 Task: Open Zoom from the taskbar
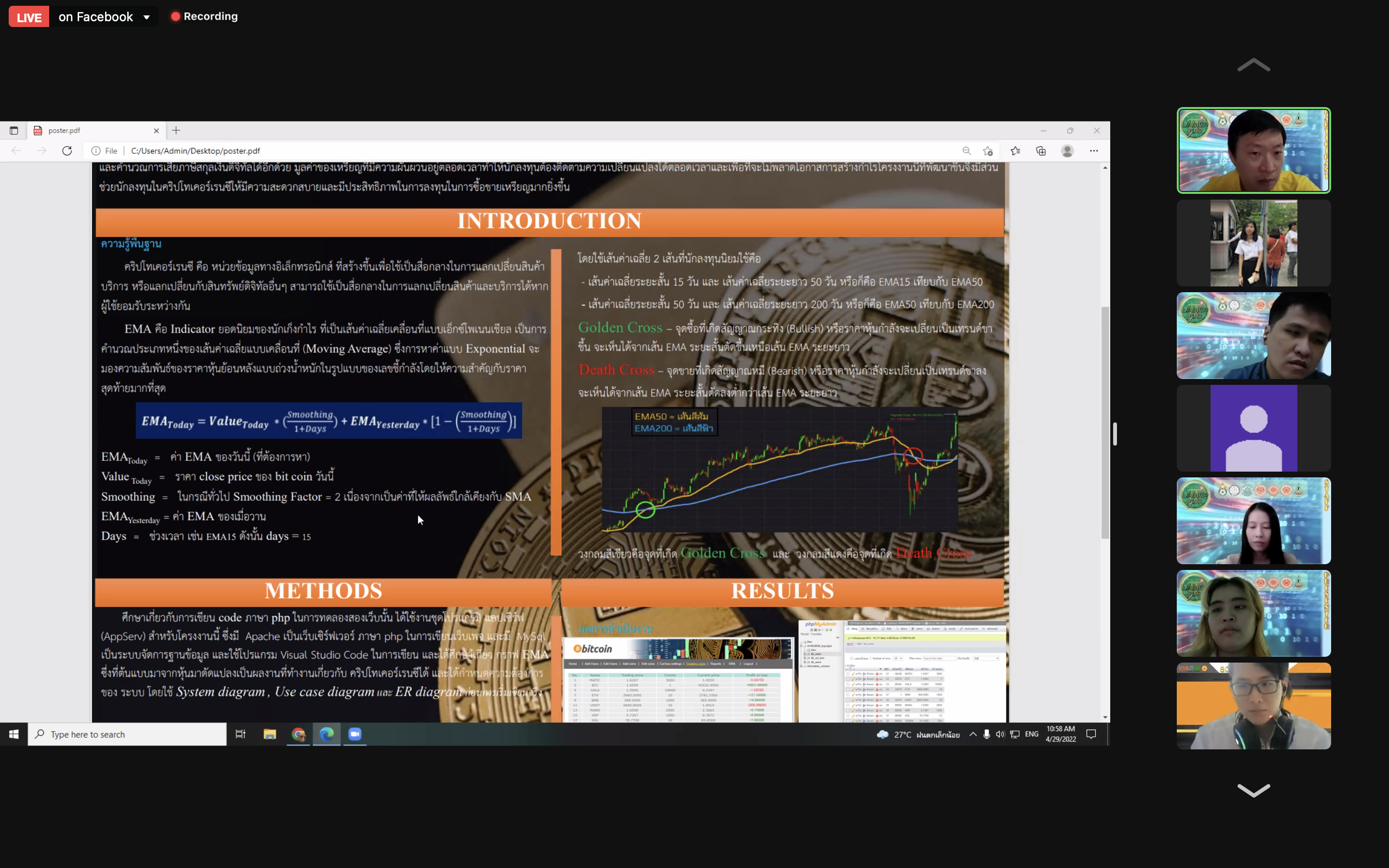point(355,734)
